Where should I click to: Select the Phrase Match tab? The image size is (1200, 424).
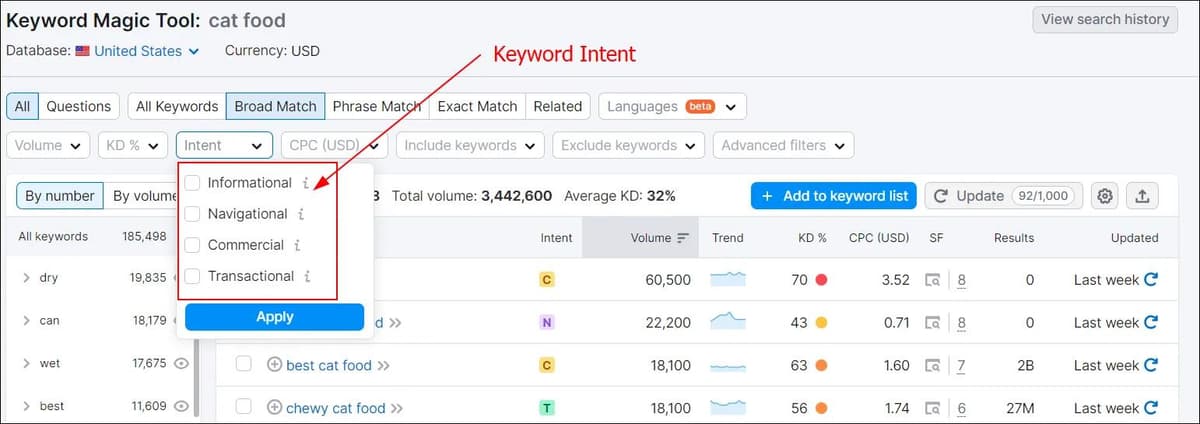pos(377,106)
